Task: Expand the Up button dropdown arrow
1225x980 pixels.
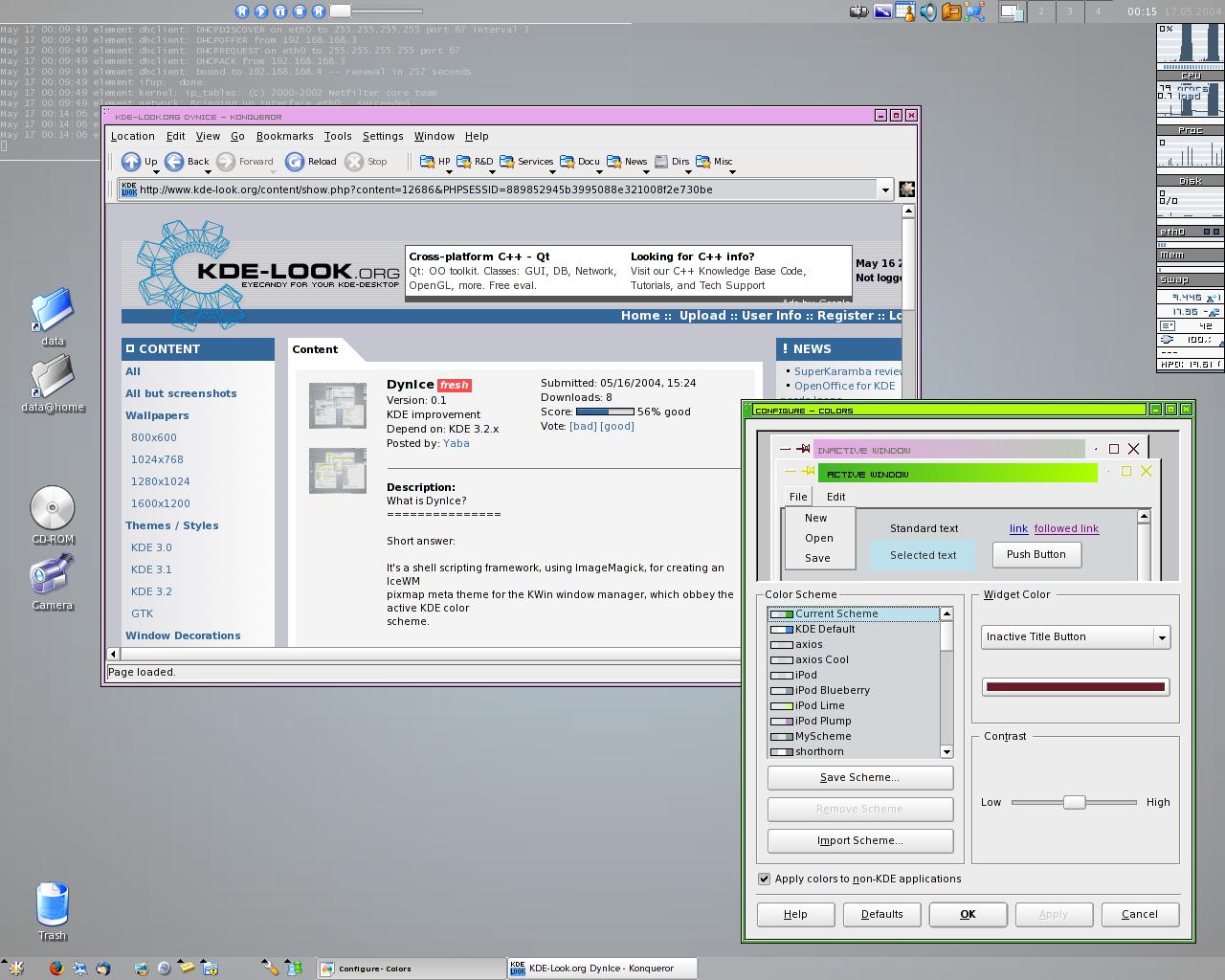Action: coord(156,172)
